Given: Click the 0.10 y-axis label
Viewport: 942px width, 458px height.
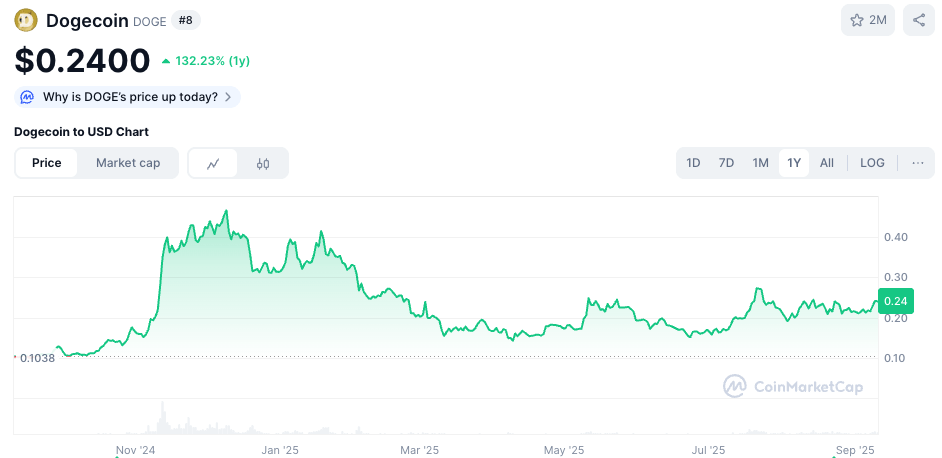Looking at the screenshot, I should 896,358.
